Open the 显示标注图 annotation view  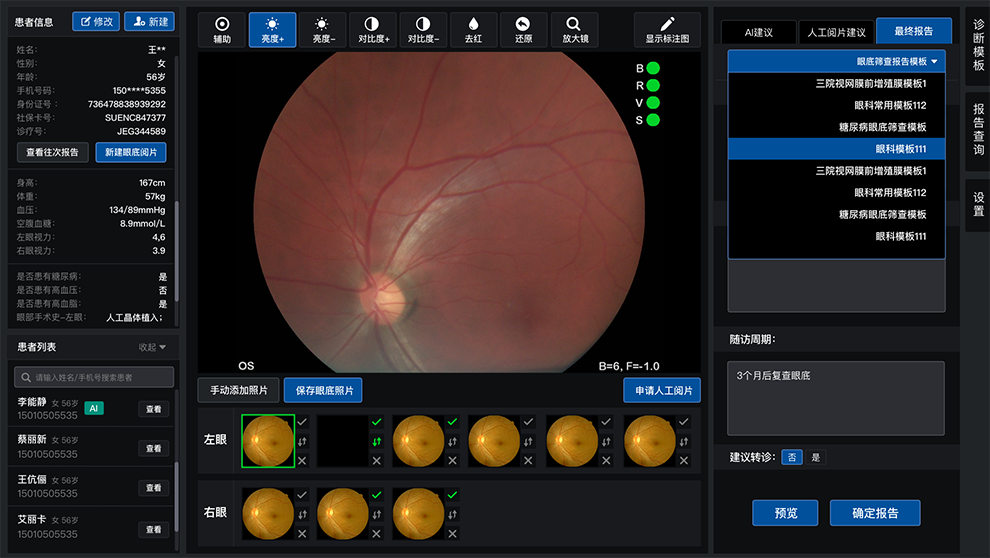(667, 30)
